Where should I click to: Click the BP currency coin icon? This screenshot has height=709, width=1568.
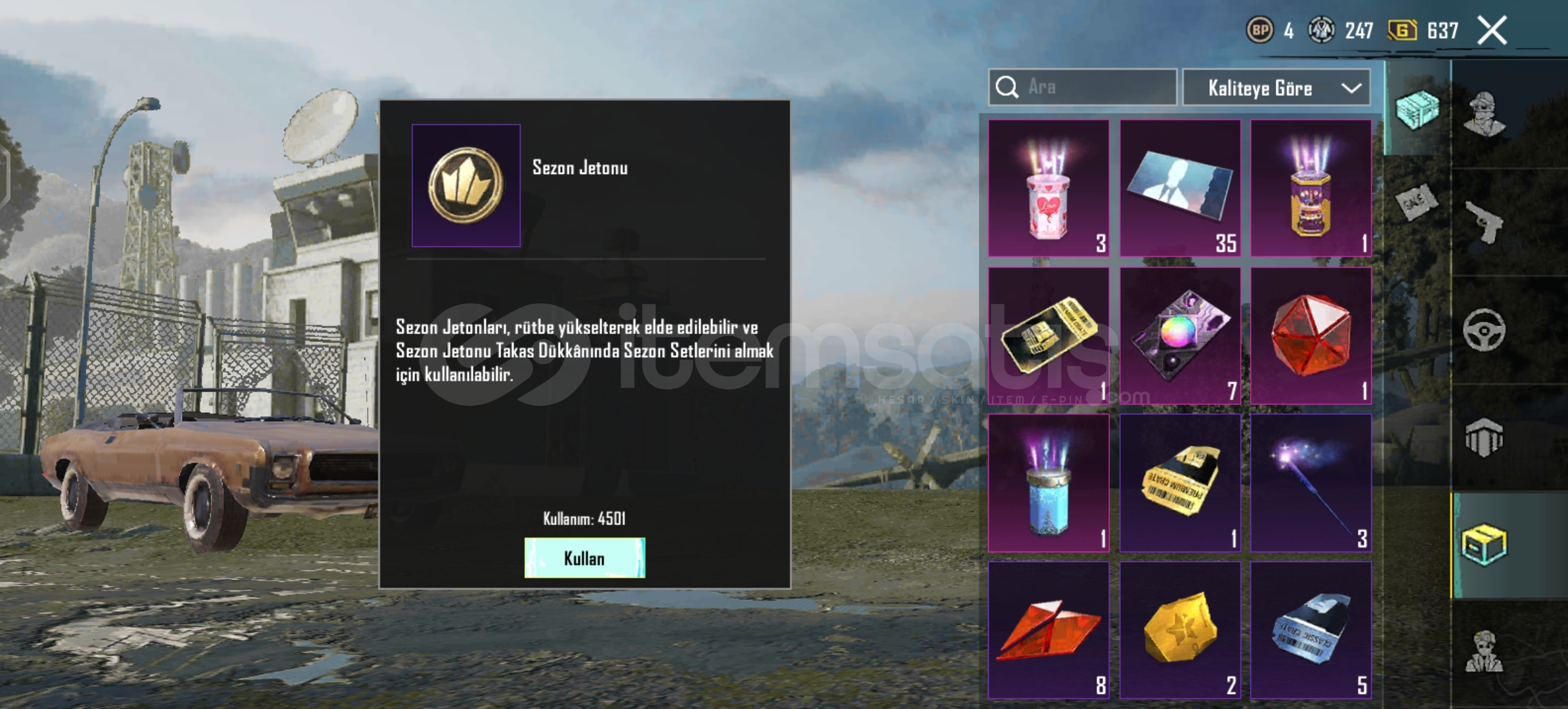pos(1259,30)
